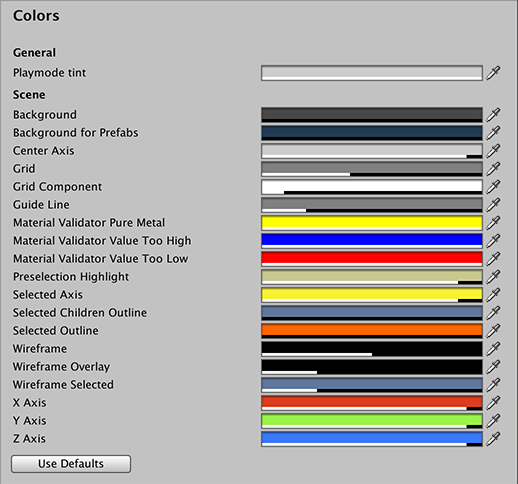Click the Playmode tint label
Image resolution: width=518 pixels, height=484 pixels.
[49, 73]
